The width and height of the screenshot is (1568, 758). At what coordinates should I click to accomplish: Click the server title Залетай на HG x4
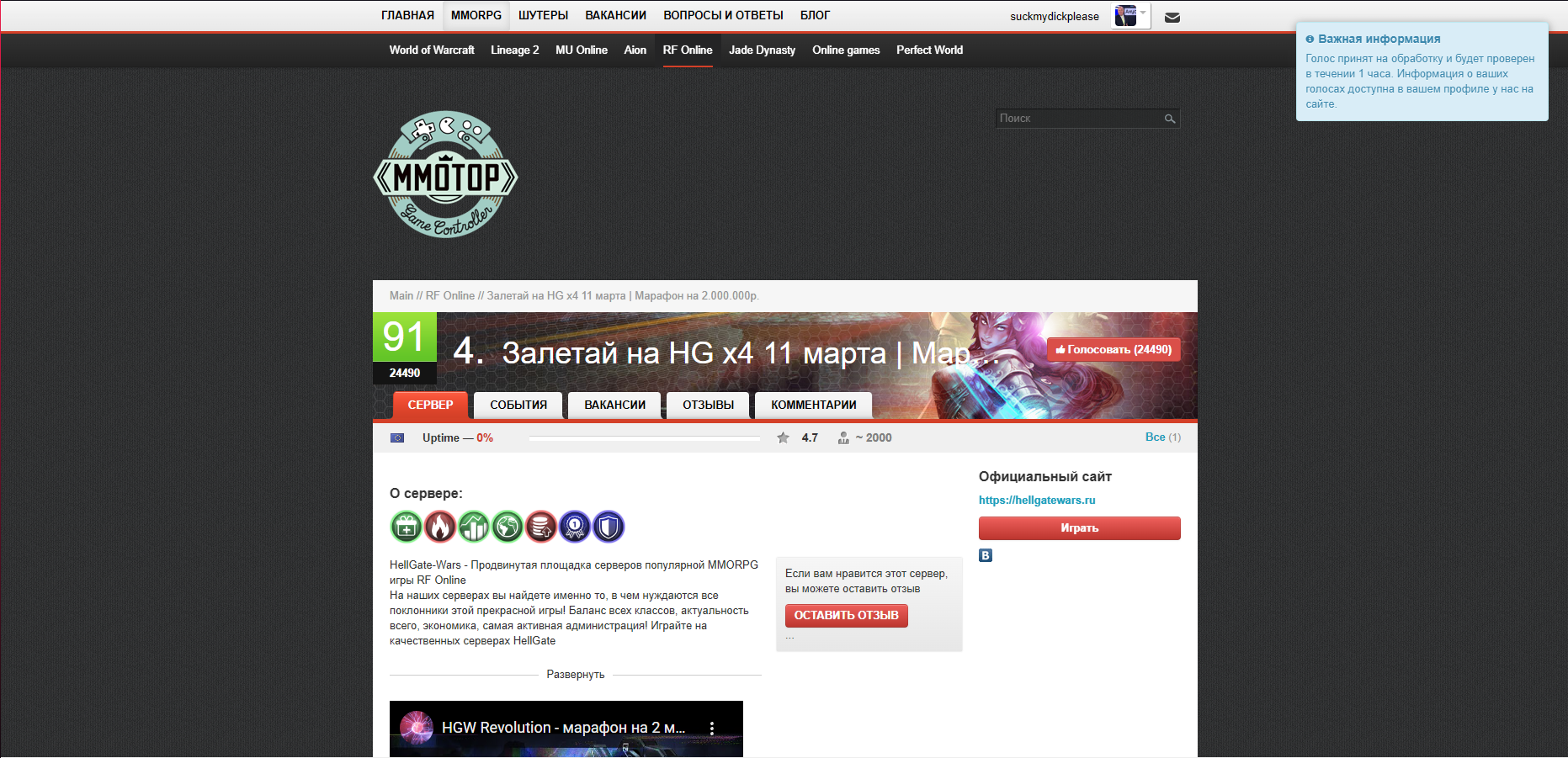tap(751, 353)
